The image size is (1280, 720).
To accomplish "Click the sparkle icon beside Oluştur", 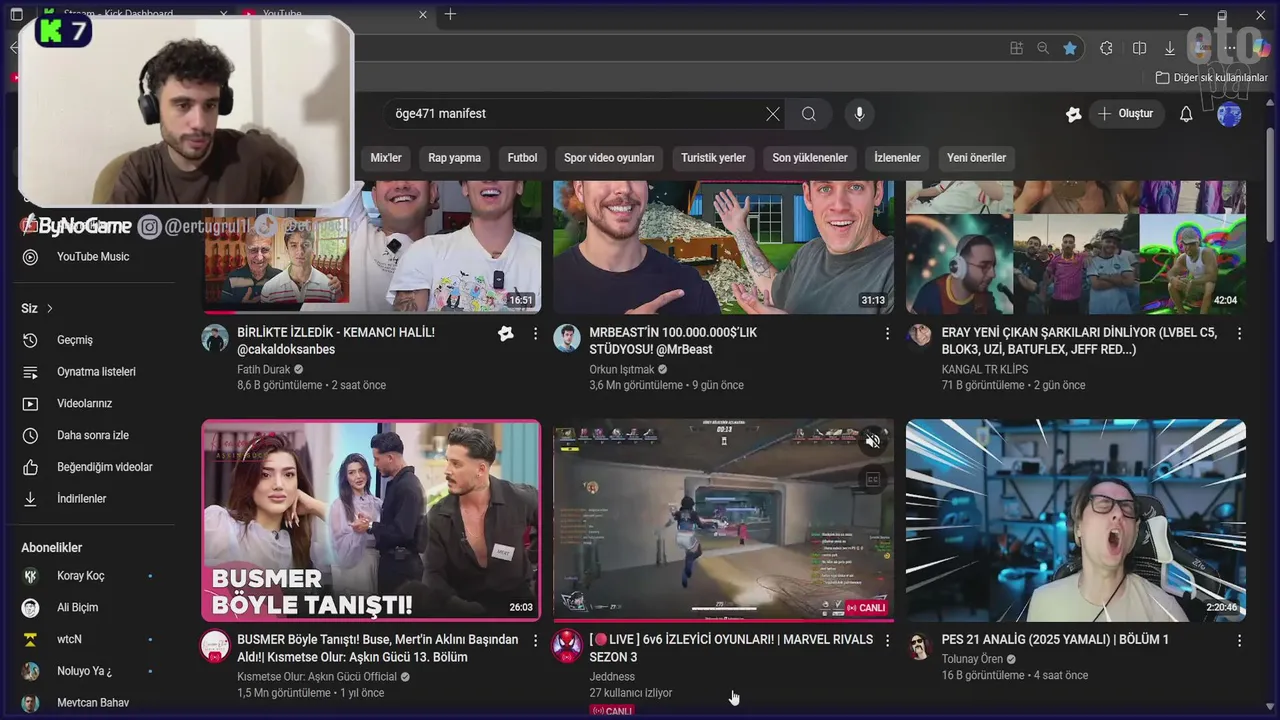I will pos(1074,114).
